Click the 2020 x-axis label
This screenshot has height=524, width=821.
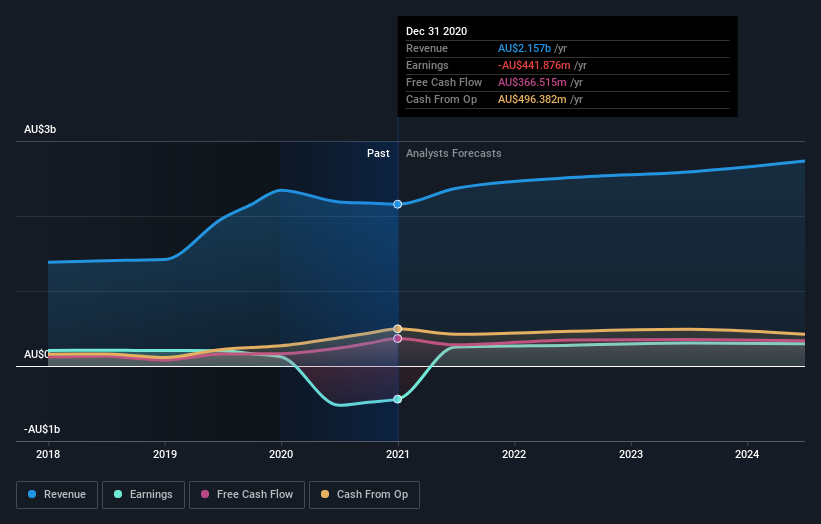[281, 454]
